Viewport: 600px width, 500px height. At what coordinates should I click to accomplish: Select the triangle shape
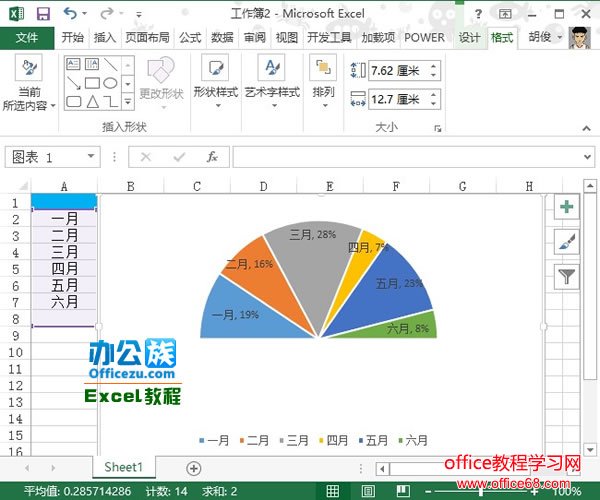pyautogui.click(x=92, y=101)
